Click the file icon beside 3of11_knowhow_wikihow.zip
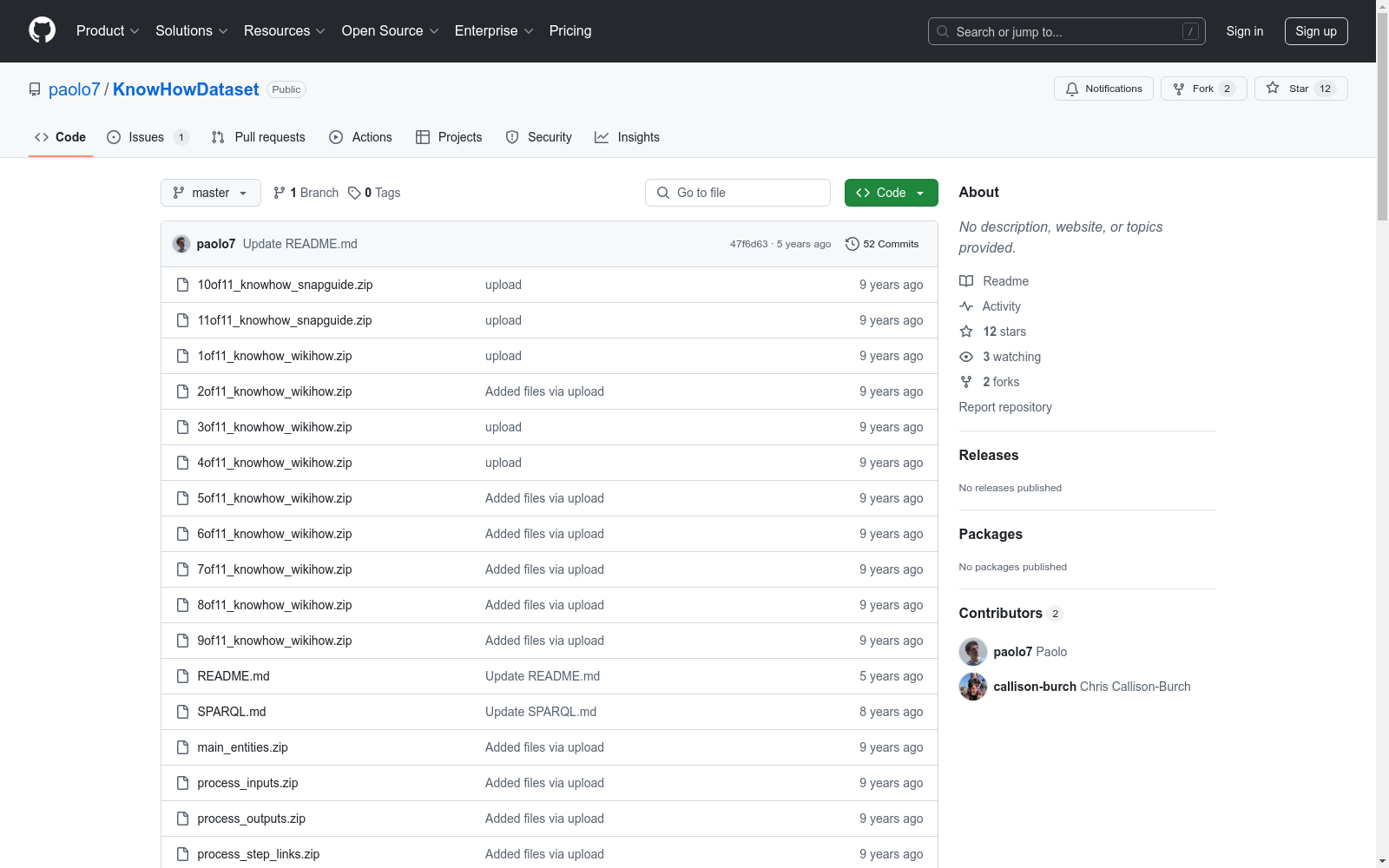1389x868 pixels. point(182,427)
